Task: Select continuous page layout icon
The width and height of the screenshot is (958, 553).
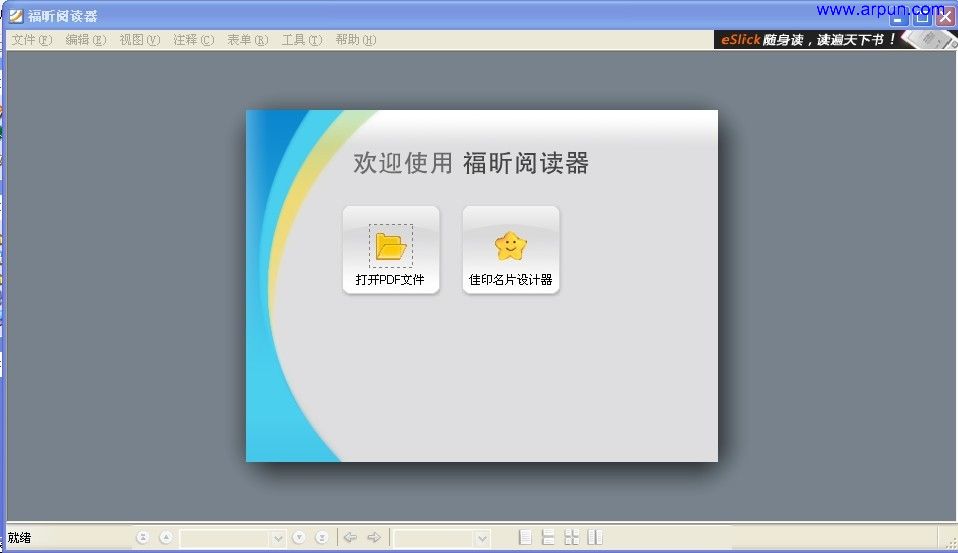Action: click(548, 538)
